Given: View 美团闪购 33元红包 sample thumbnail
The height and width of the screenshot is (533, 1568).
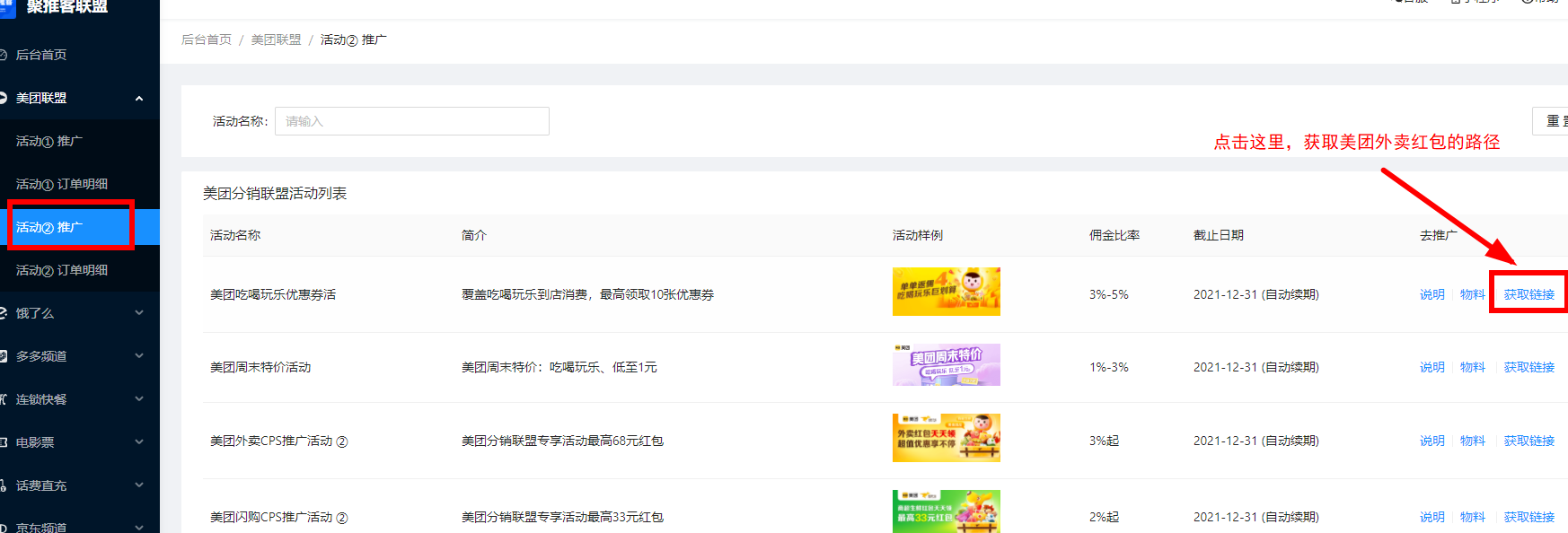Looking at the screenshot, I should pyautogui.click(x=947, y=511).
